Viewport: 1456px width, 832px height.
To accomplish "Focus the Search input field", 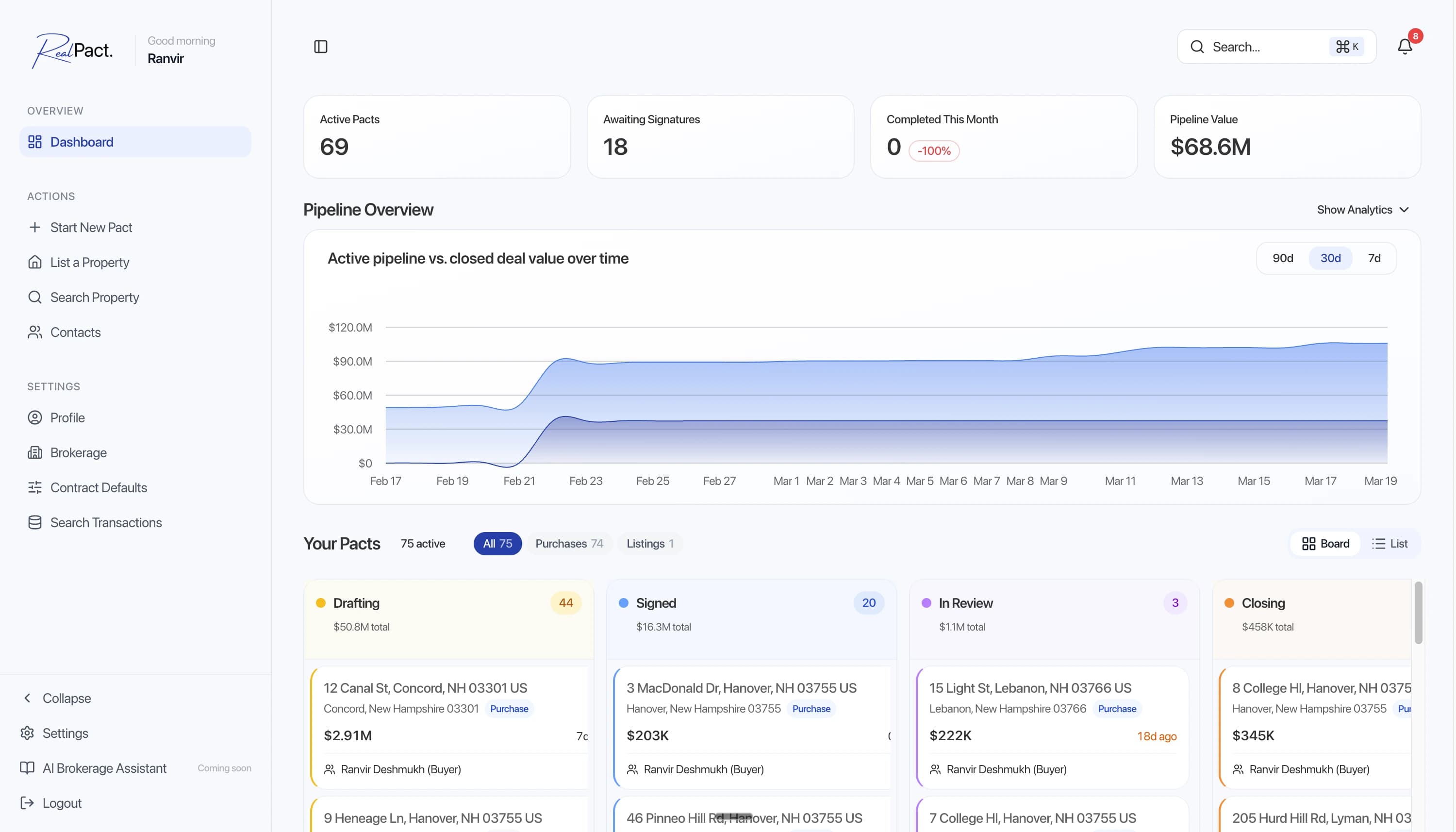I will click(x=1276, y=46).
